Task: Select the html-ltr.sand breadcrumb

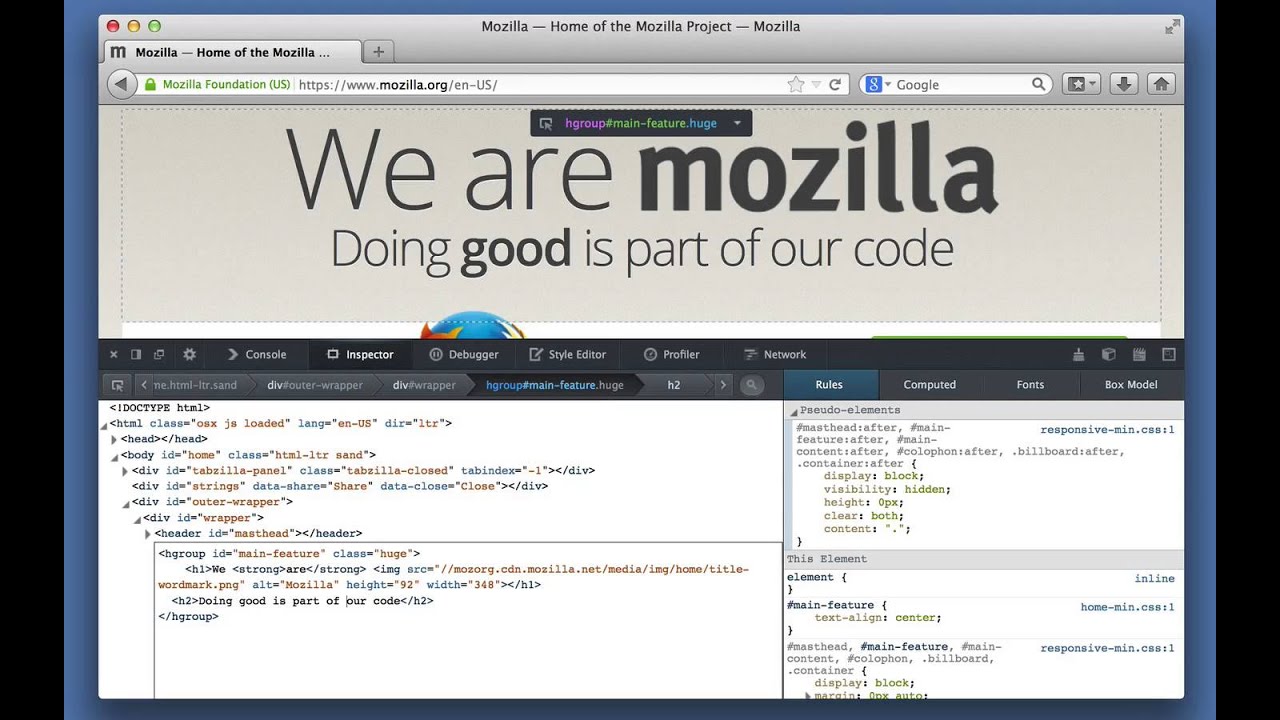Action: coord(196,385)
